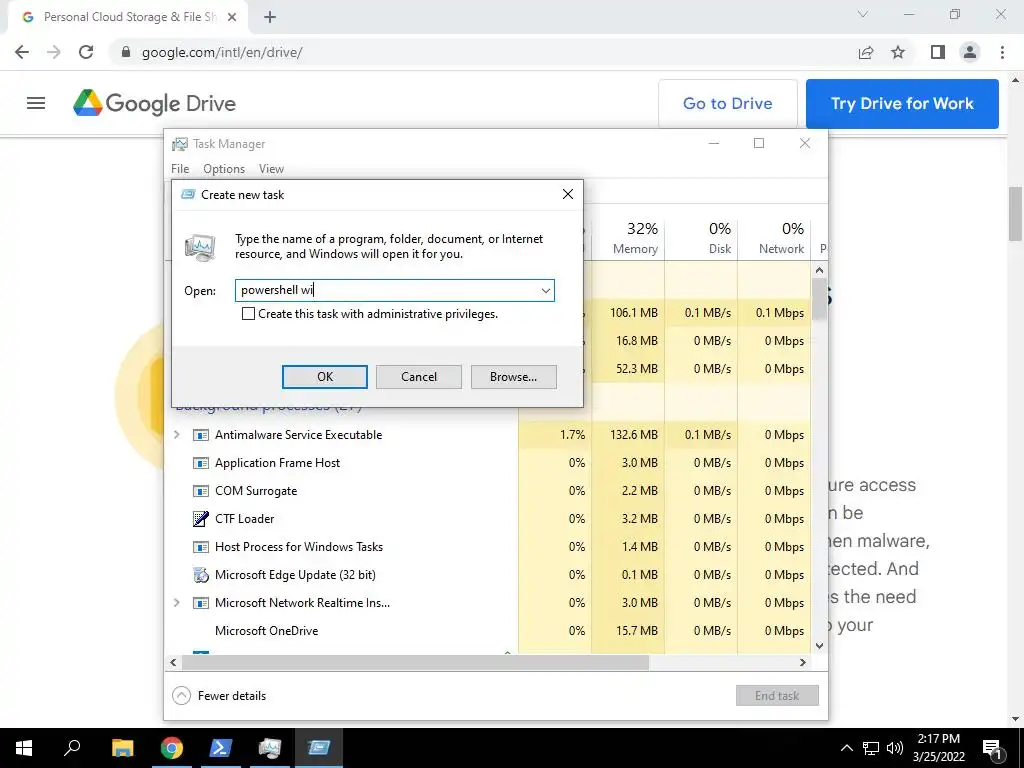Click network status tray icon
The height and width of the screenshot is (768, 1024).
pos(871,748)
